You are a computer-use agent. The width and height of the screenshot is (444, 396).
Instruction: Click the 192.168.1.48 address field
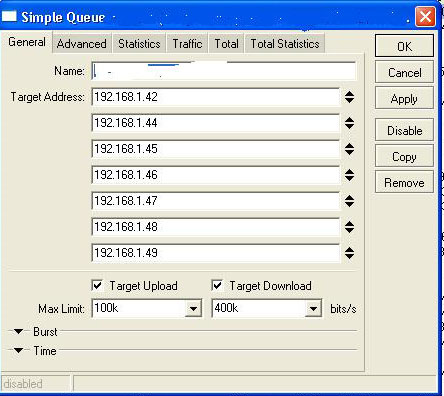click(x=216, y=227)
